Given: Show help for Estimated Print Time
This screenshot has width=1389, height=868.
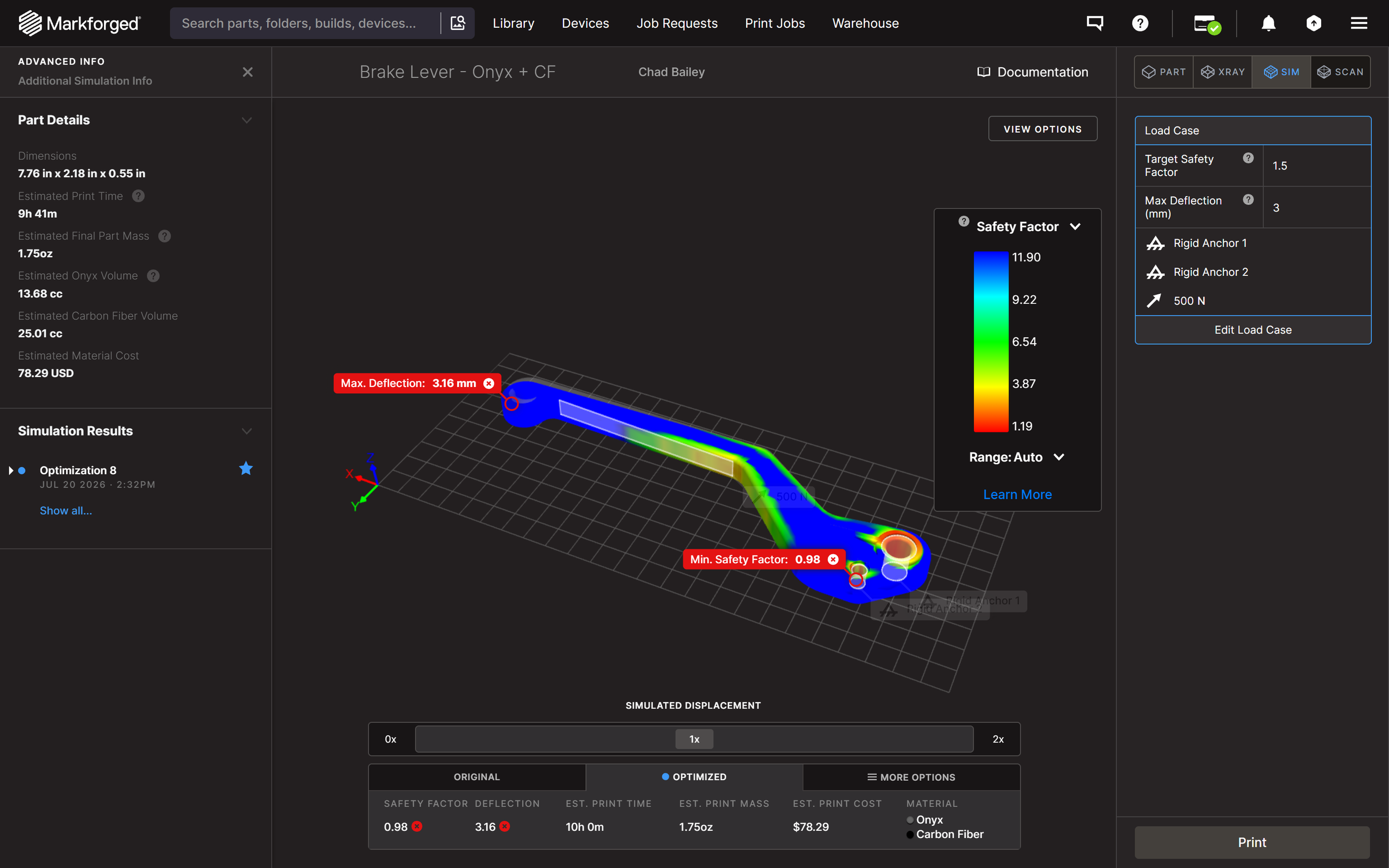Looking at the screenshot, I should pyautogui.click(x=138, y=196).
